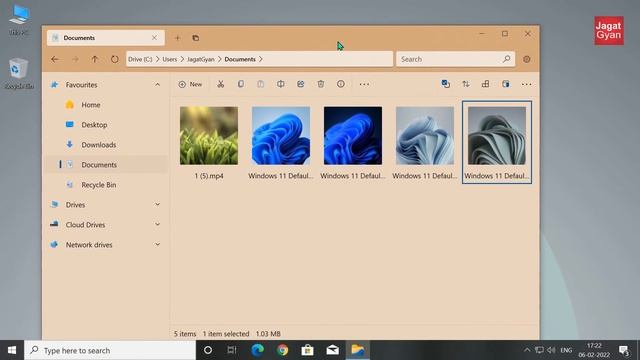Open the far-right toolbar more options menu
The height and width of the screenshot is (360, 640).
pyautogui.click(x=526, y=84)
